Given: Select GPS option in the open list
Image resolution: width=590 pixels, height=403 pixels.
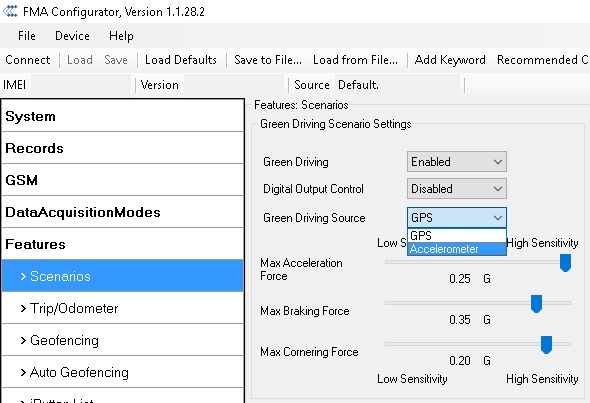Looking at the screenshot, I should (x=457, y=236).
